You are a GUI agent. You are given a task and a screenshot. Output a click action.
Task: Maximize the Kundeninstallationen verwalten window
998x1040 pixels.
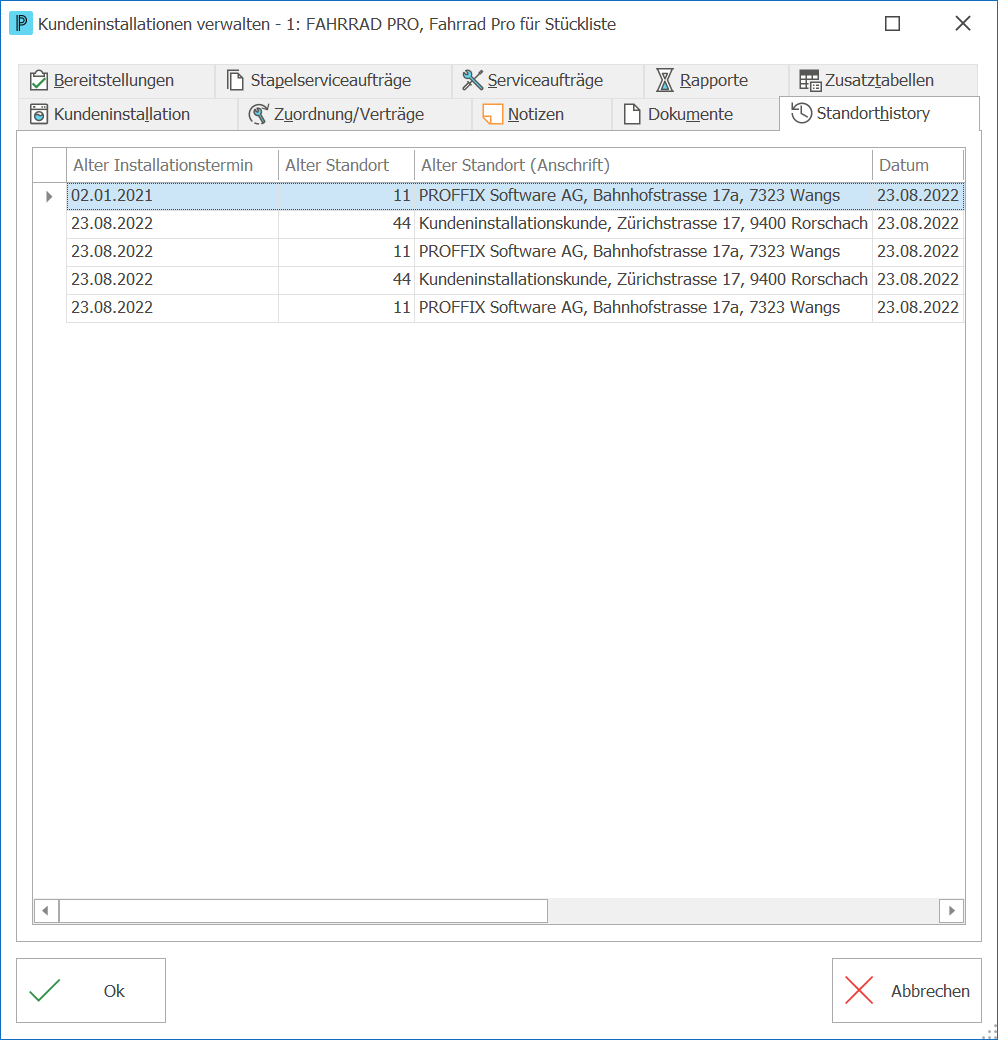point(893,24)
